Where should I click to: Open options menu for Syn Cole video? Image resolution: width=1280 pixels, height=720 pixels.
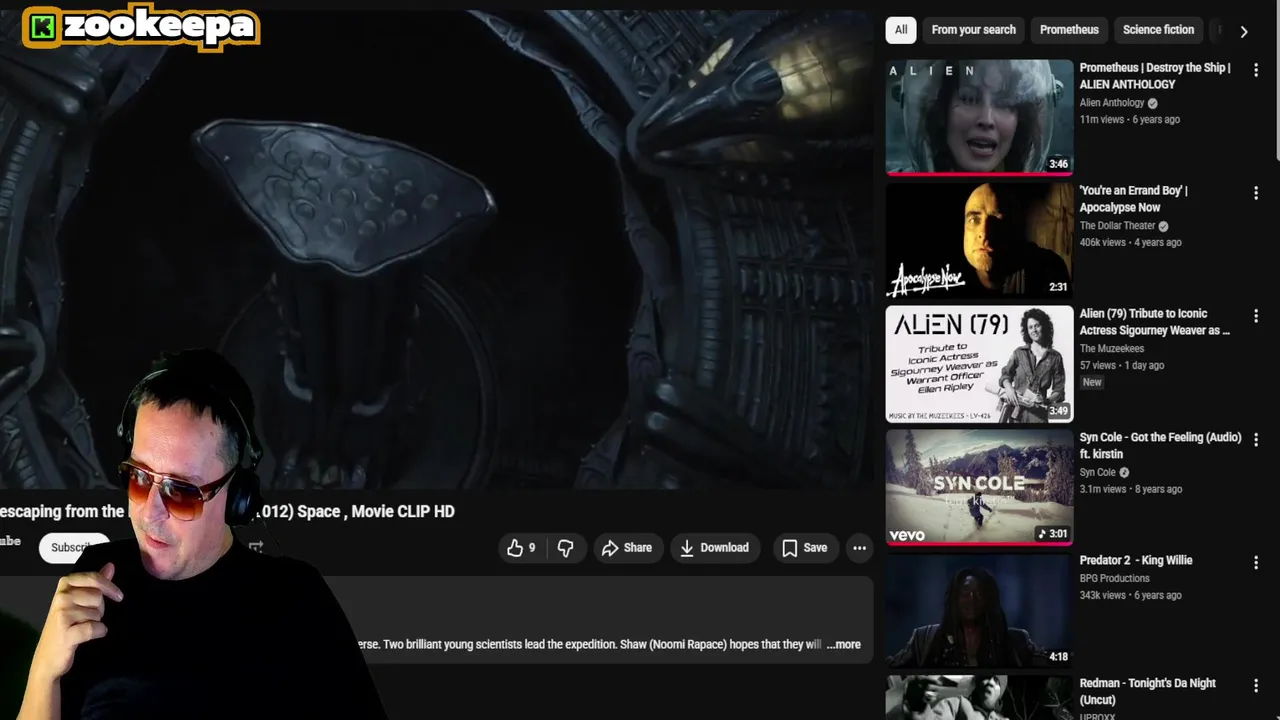click(x=1256, y=439)
